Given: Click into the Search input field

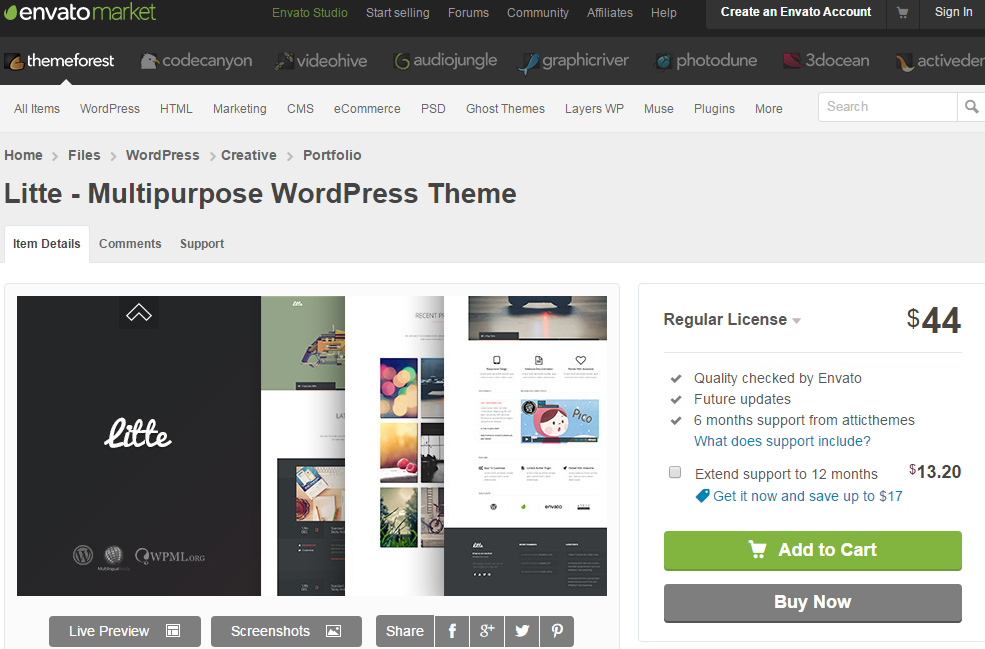Looking at the screenshot, I should point(887,107).
